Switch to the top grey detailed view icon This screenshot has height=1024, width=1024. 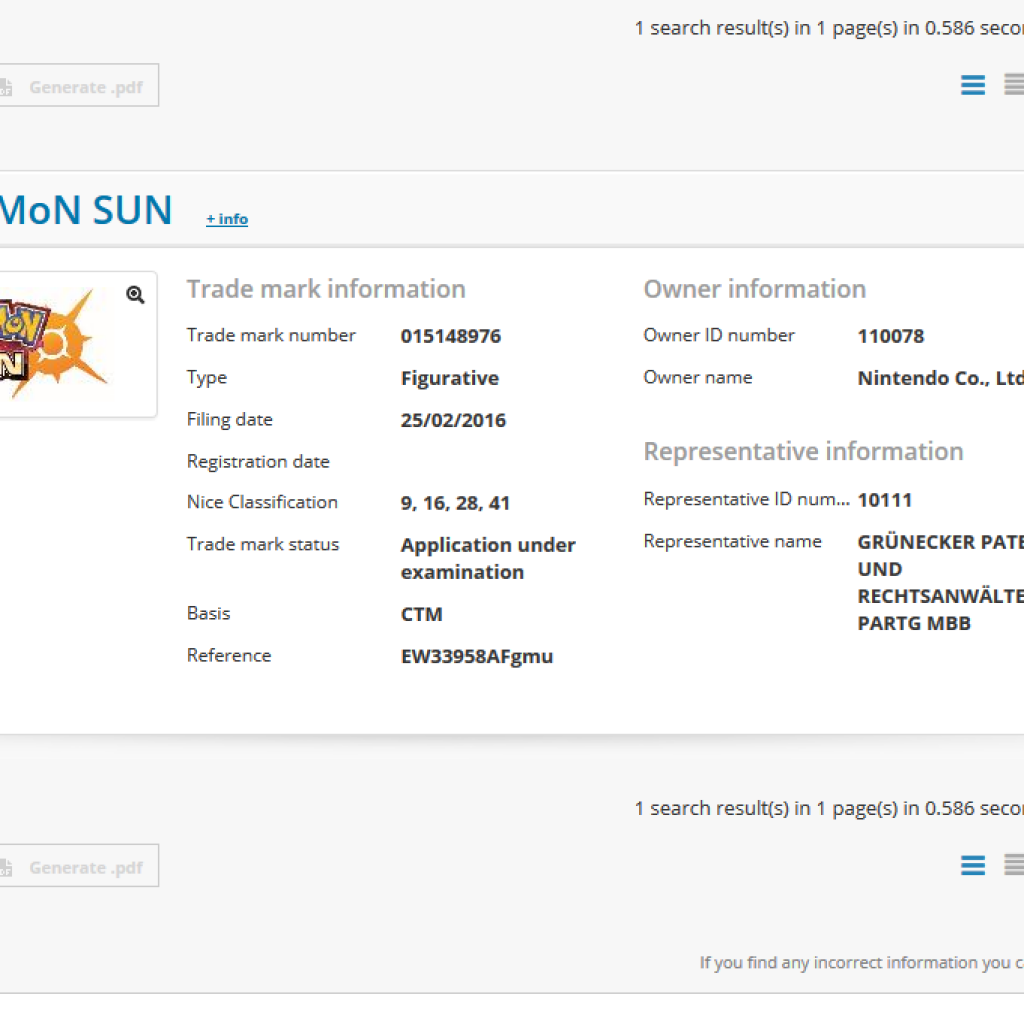pos(1013,86)
